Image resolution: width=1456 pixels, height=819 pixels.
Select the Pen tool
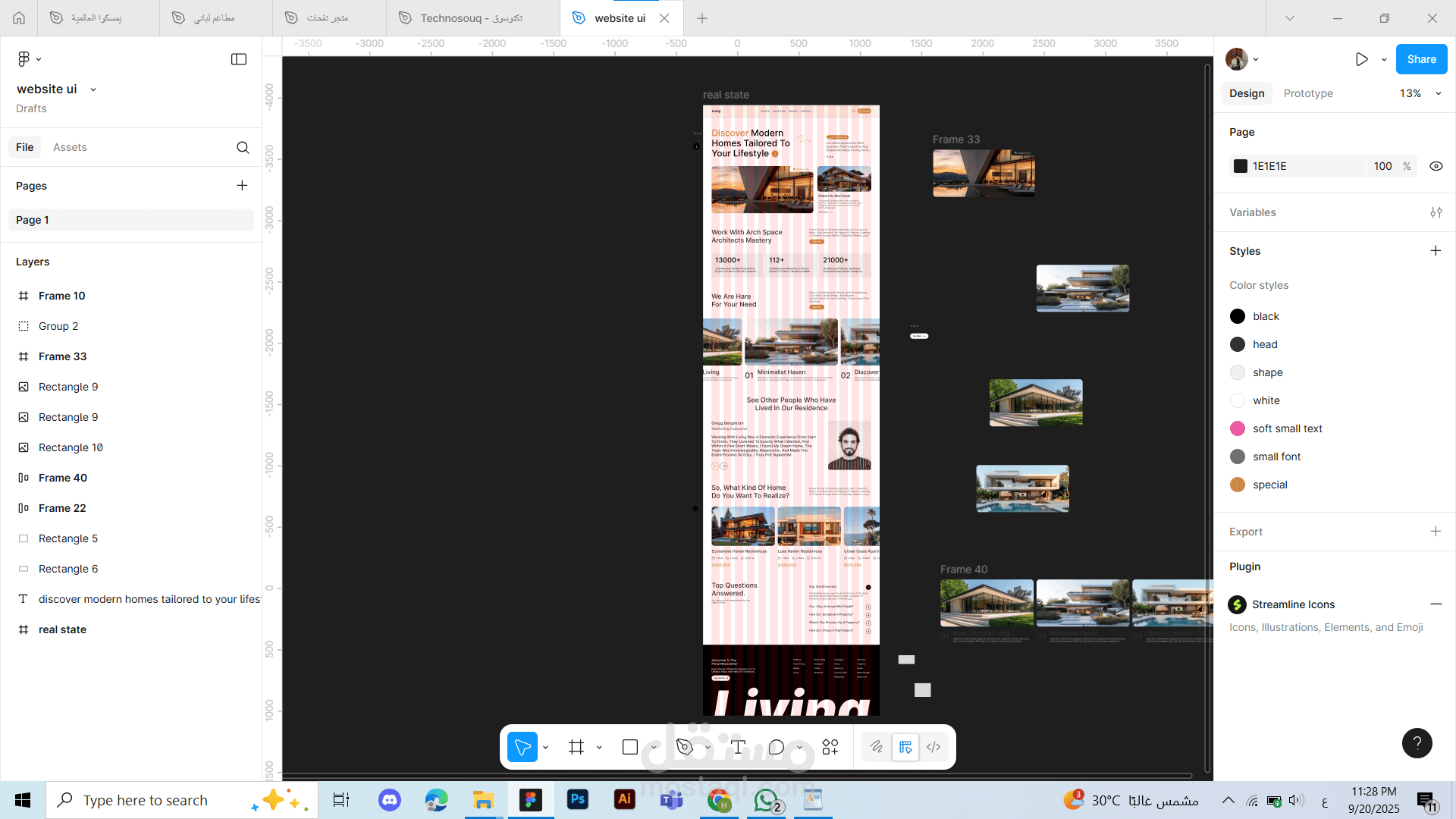[x=684, y=748]
